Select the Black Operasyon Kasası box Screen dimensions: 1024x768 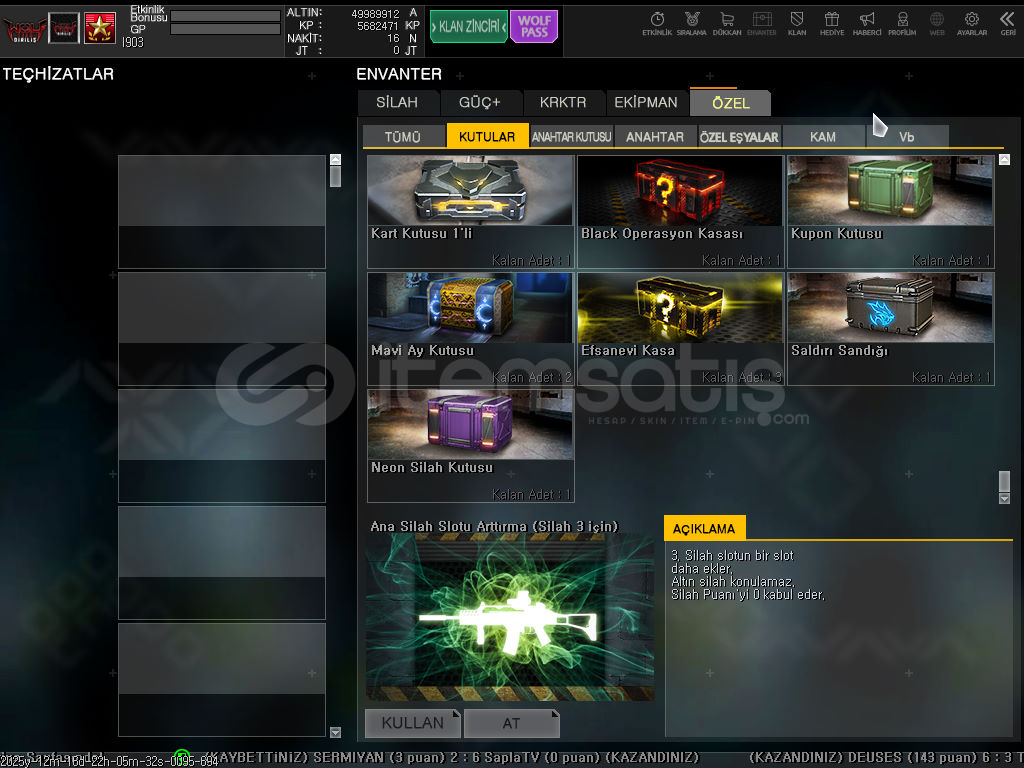click(x=680, y=211)
